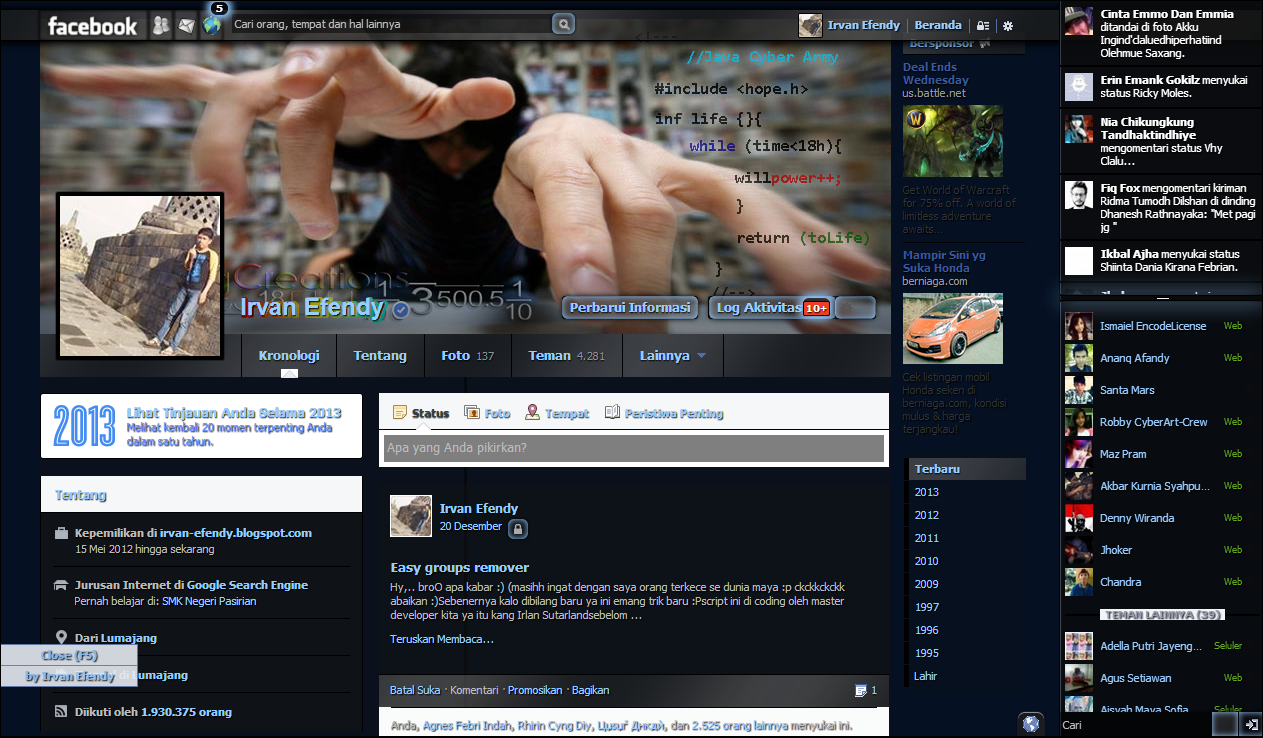
Task: Click Deal Ends Wednesday ad title
Action: tap(936, 73)
